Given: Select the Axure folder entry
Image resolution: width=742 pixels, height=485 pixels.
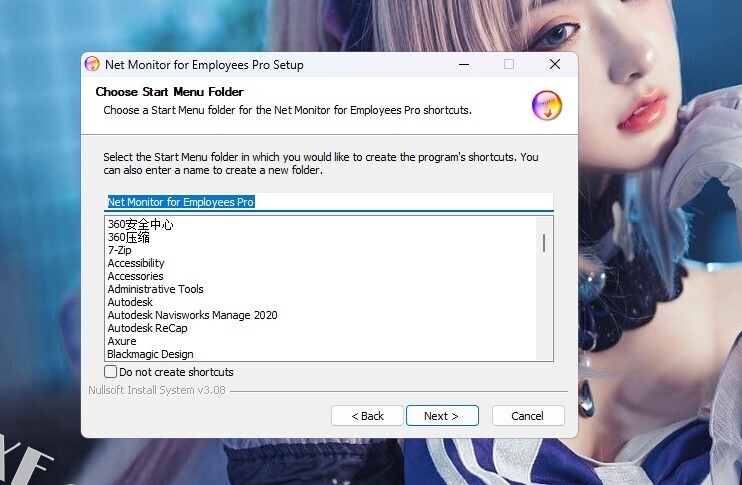Looking at the screenshot, I should (x=122, y=341).
